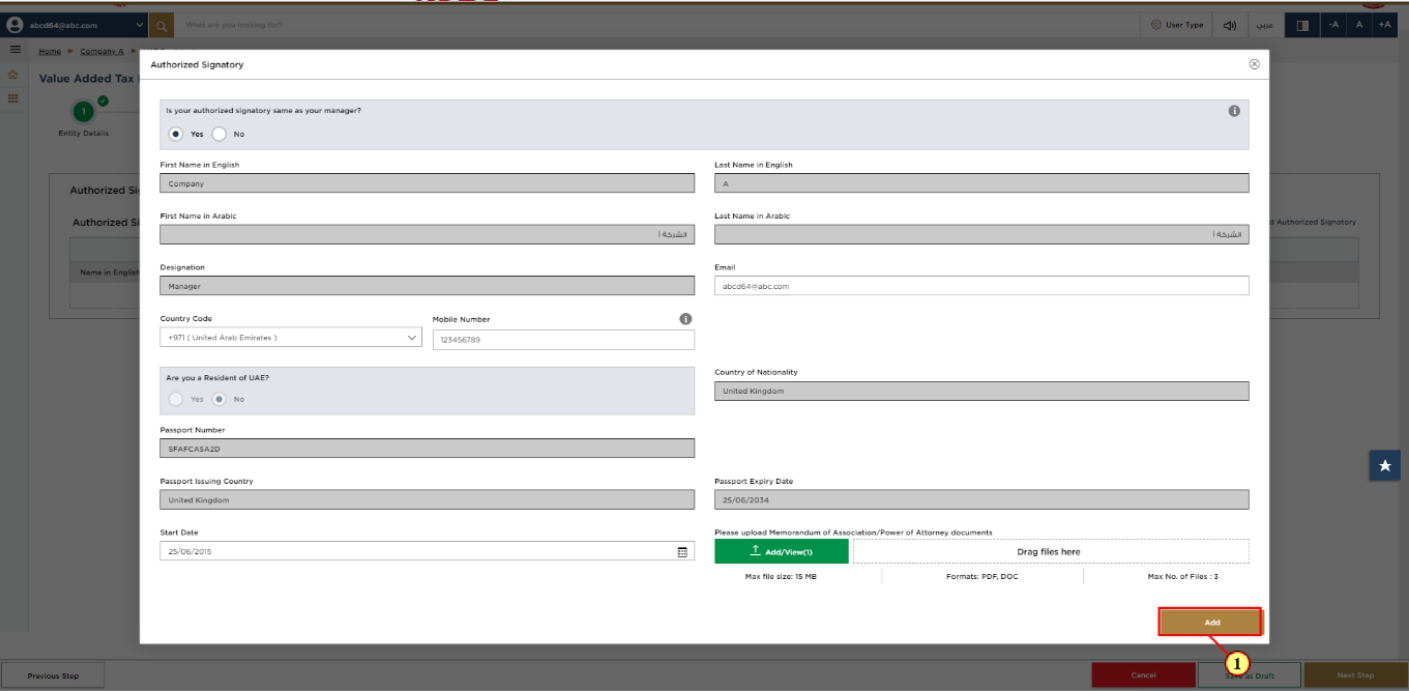Click the Entity Details step 1 indicator

pyautogui.click(x=85, y=111)
